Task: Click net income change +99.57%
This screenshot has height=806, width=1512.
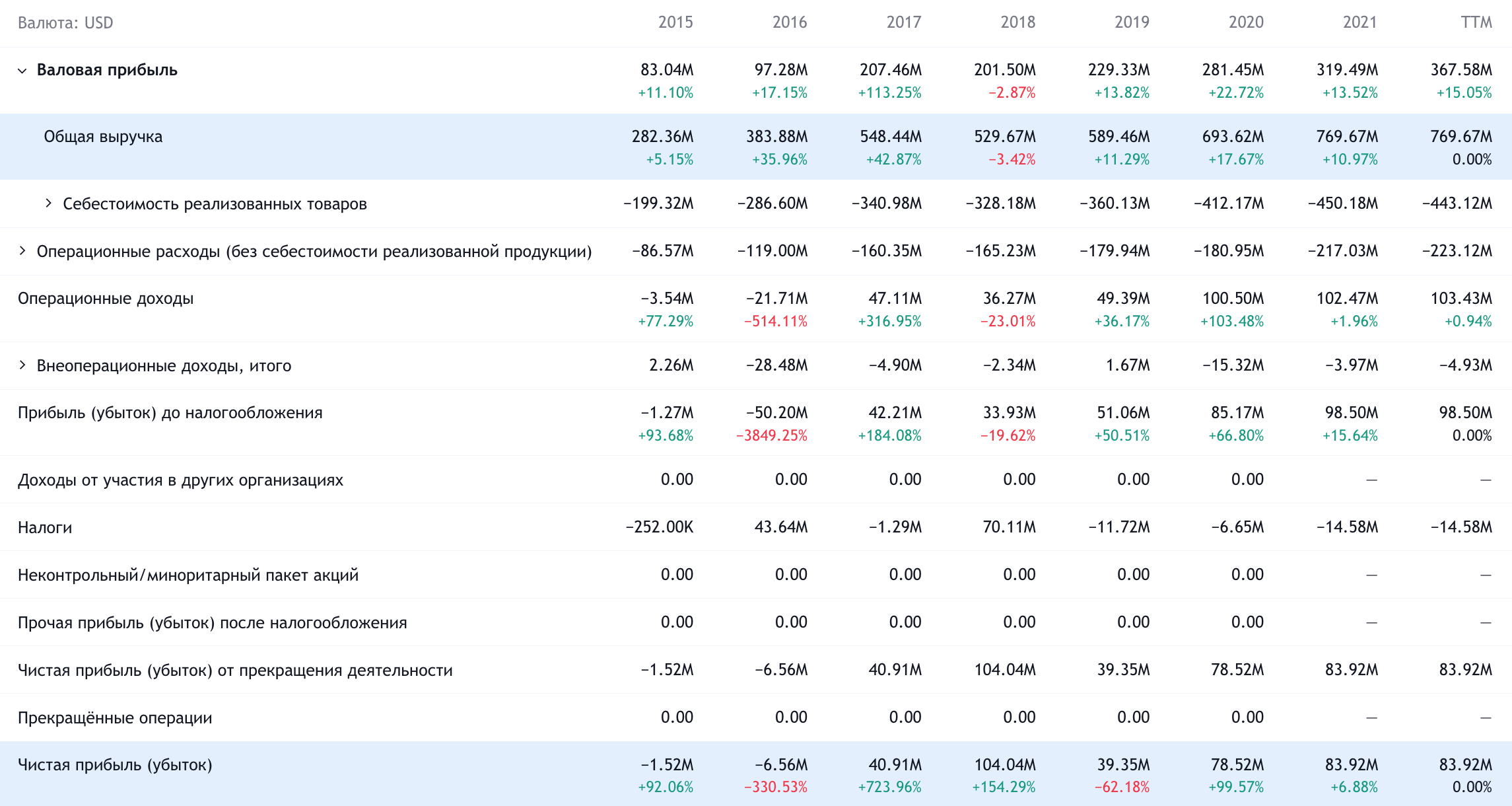Action: (x=1236, y=788)
